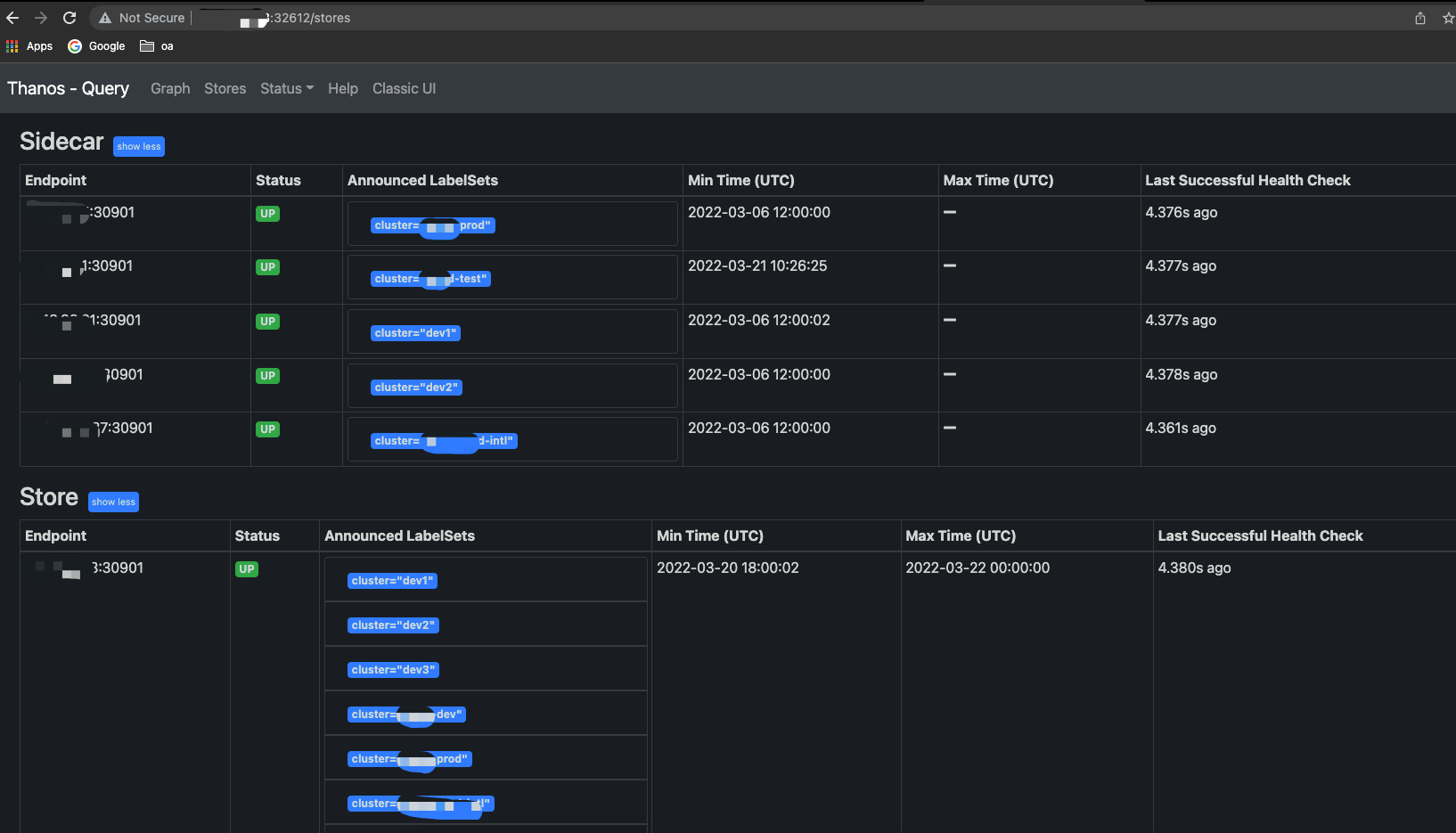Click the cluster="dev1" label in Sidecar table
Viewport: 1456px width, 833px height.
coord(415,333)
